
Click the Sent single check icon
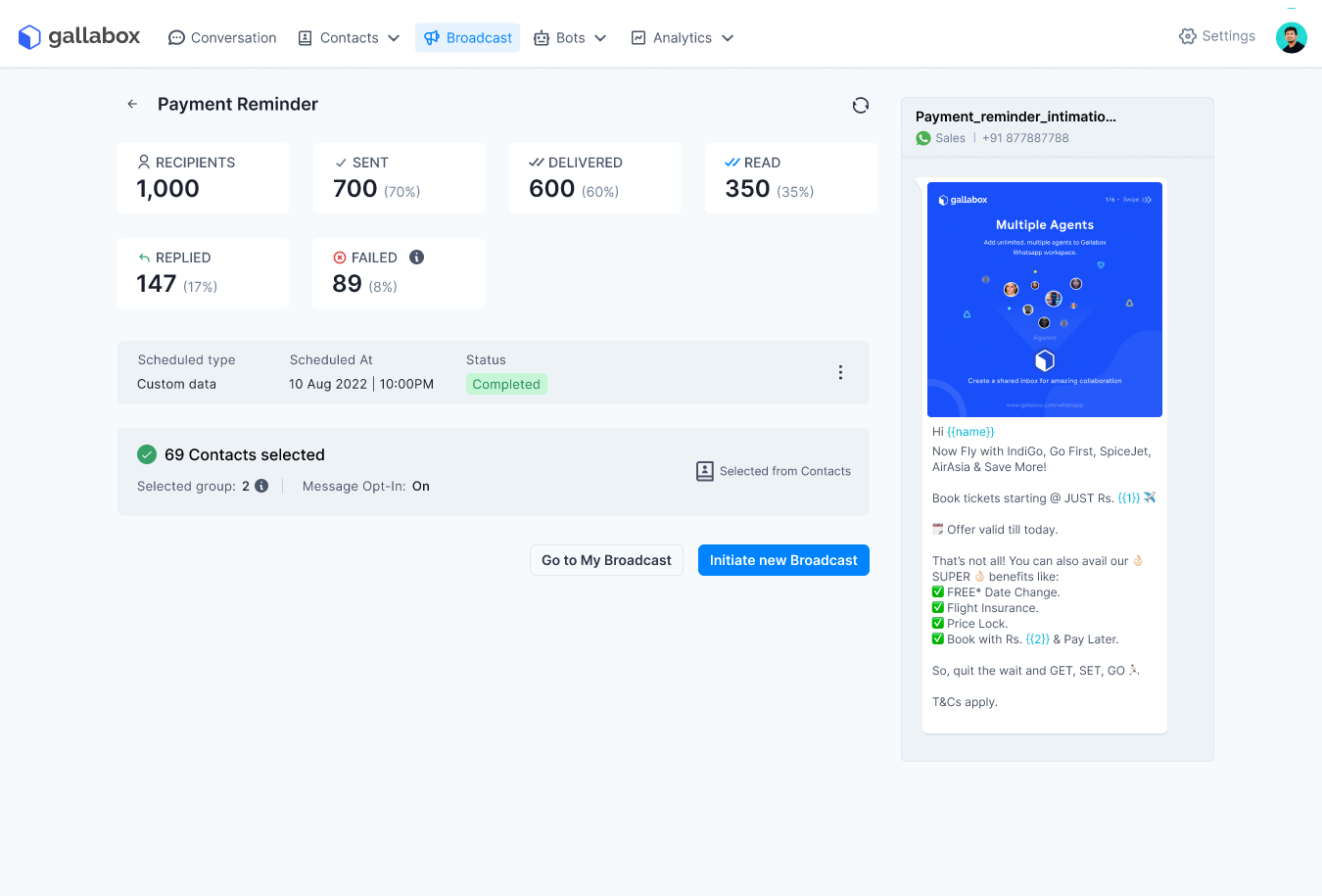[x=341, y=163]
